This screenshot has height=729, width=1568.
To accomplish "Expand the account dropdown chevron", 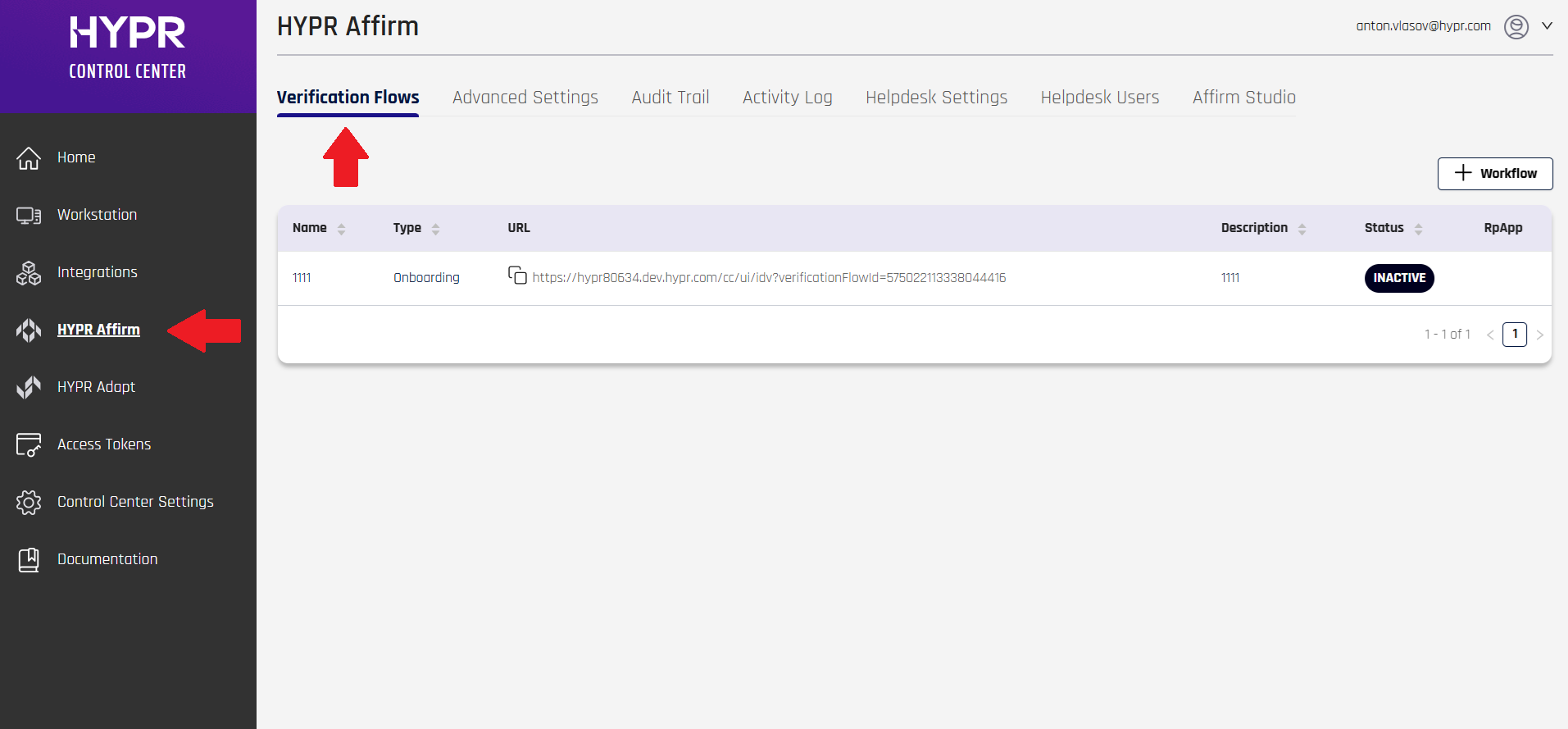I will 1547,26.
